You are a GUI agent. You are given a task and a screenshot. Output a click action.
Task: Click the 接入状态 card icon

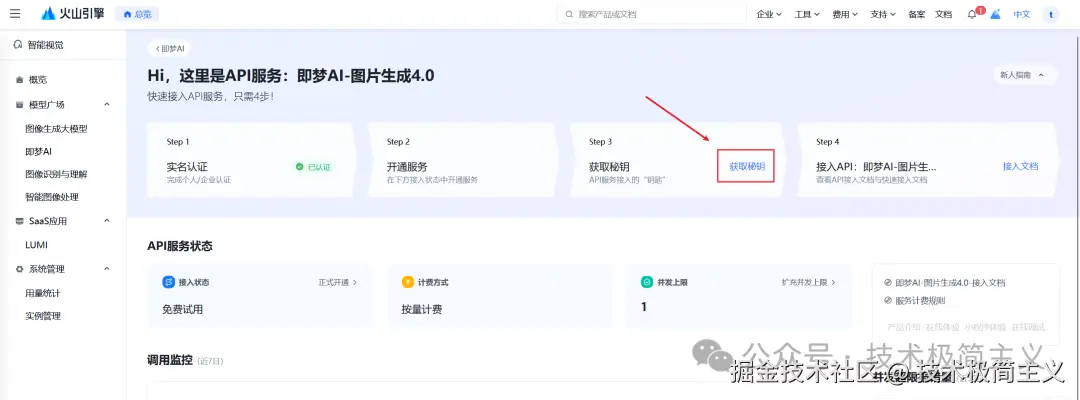(168, 282)
